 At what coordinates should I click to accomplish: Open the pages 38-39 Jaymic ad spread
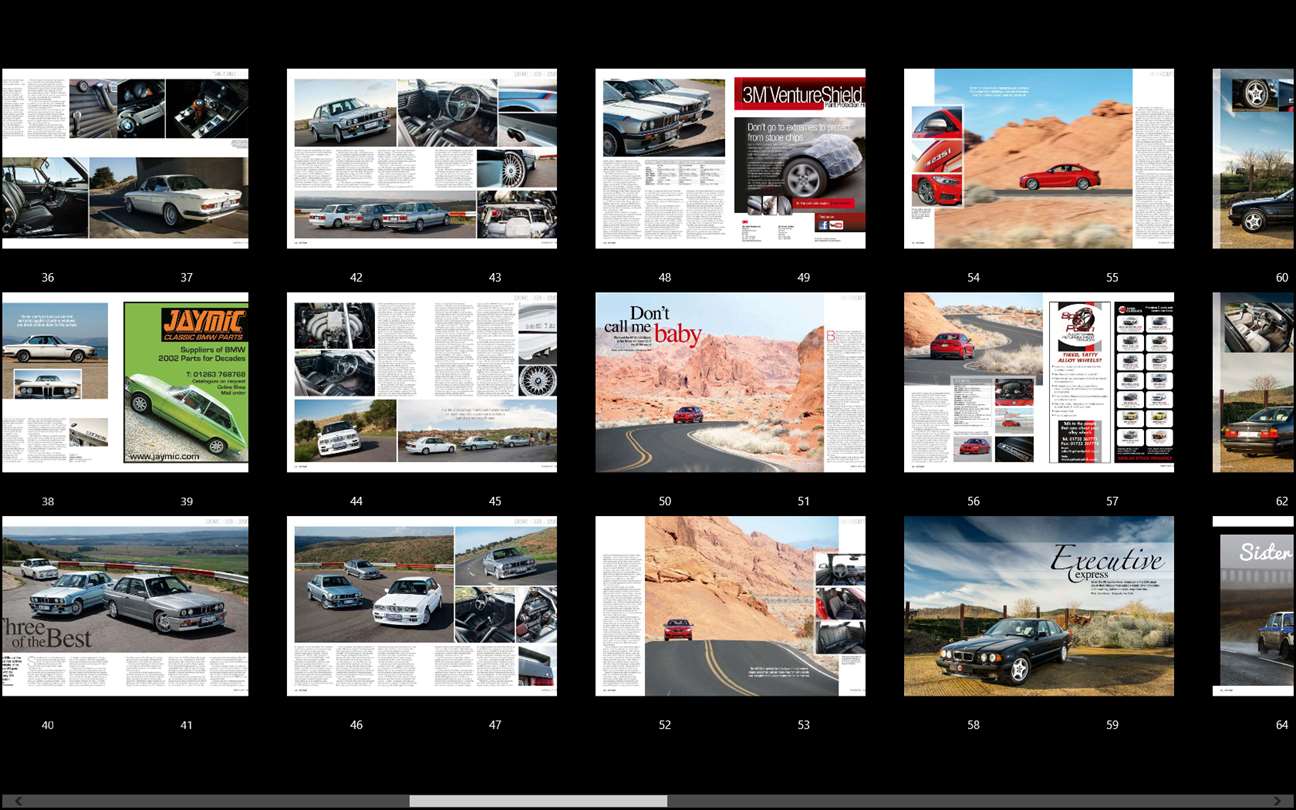pos(125,382)
